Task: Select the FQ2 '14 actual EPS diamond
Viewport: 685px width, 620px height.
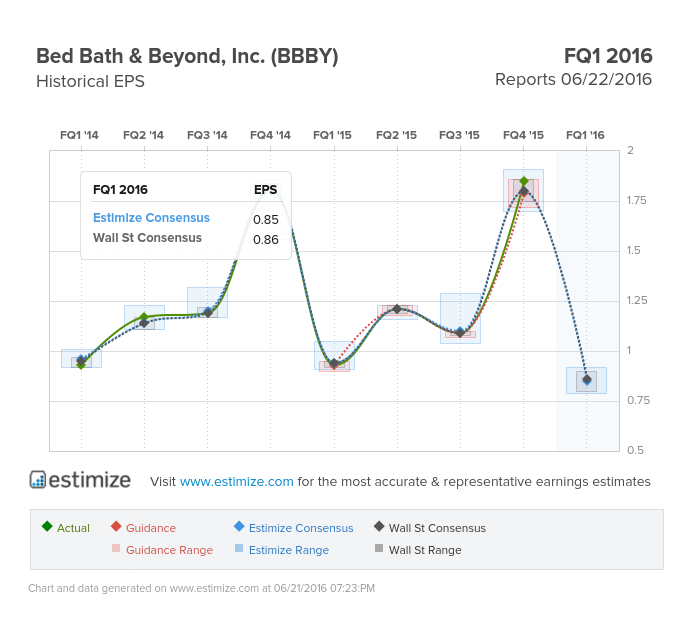Action: click(144, 317)
